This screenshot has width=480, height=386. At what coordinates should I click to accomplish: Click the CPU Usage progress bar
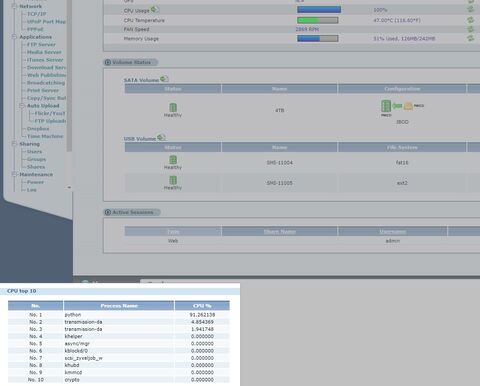pos(319,10)
